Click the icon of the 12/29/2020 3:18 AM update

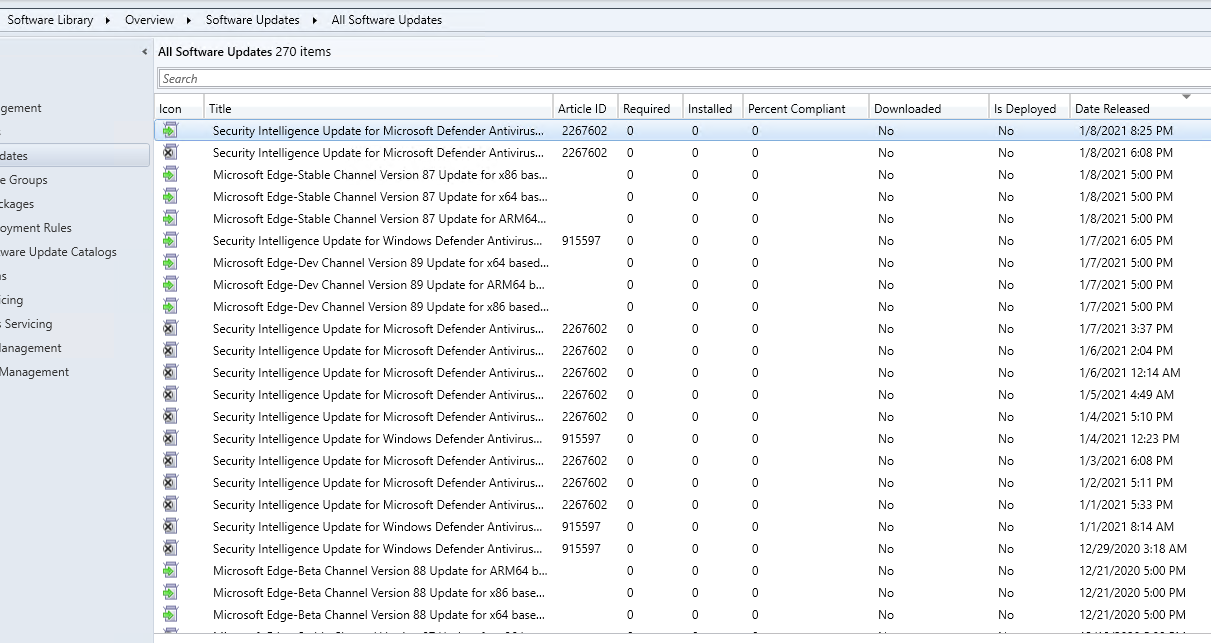pos(170,548)
